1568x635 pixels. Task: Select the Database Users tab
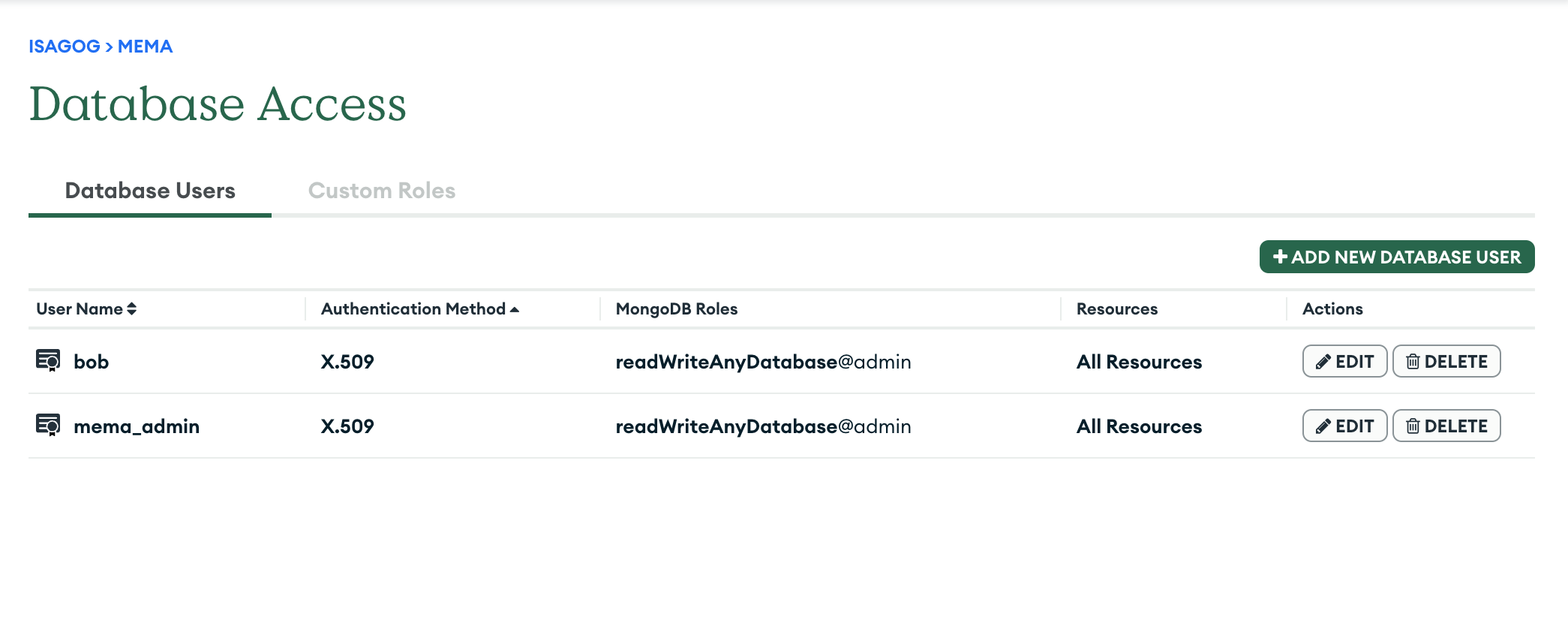tap(150, 191)
